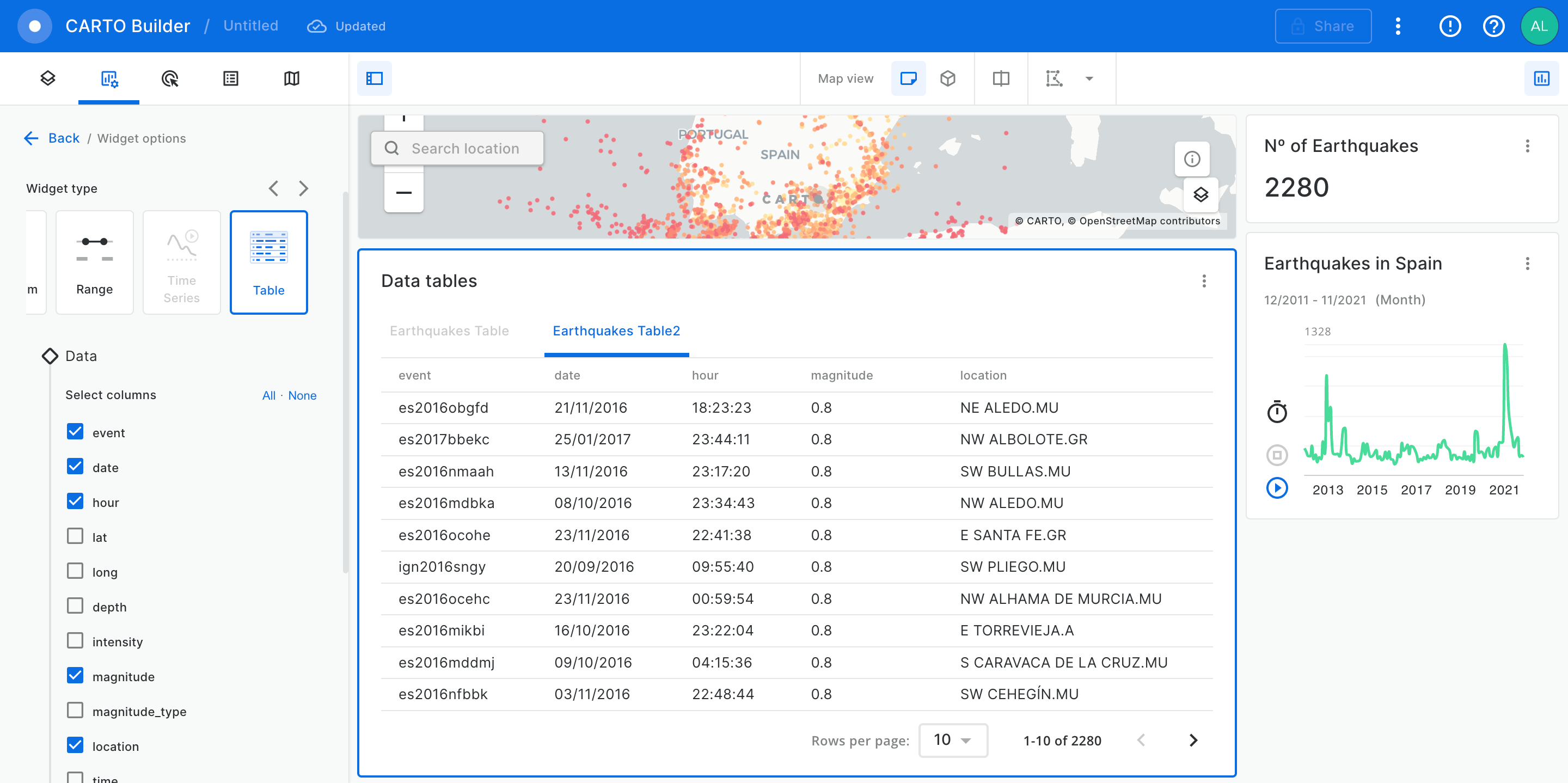Switch to Earthquakes Table tab

tap(449, 331)
